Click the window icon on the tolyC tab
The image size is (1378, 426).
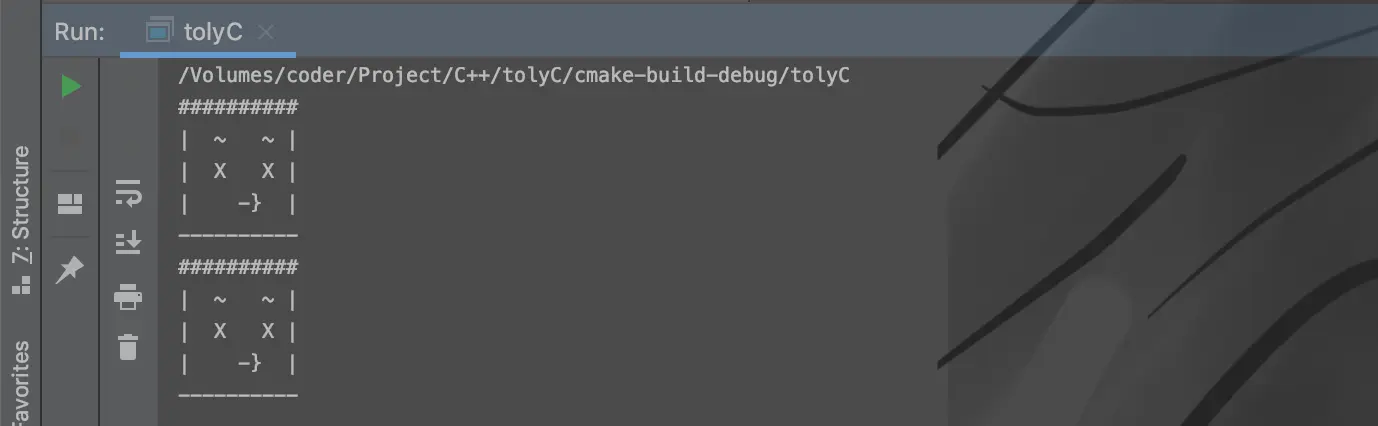click(x=160, y=31)
